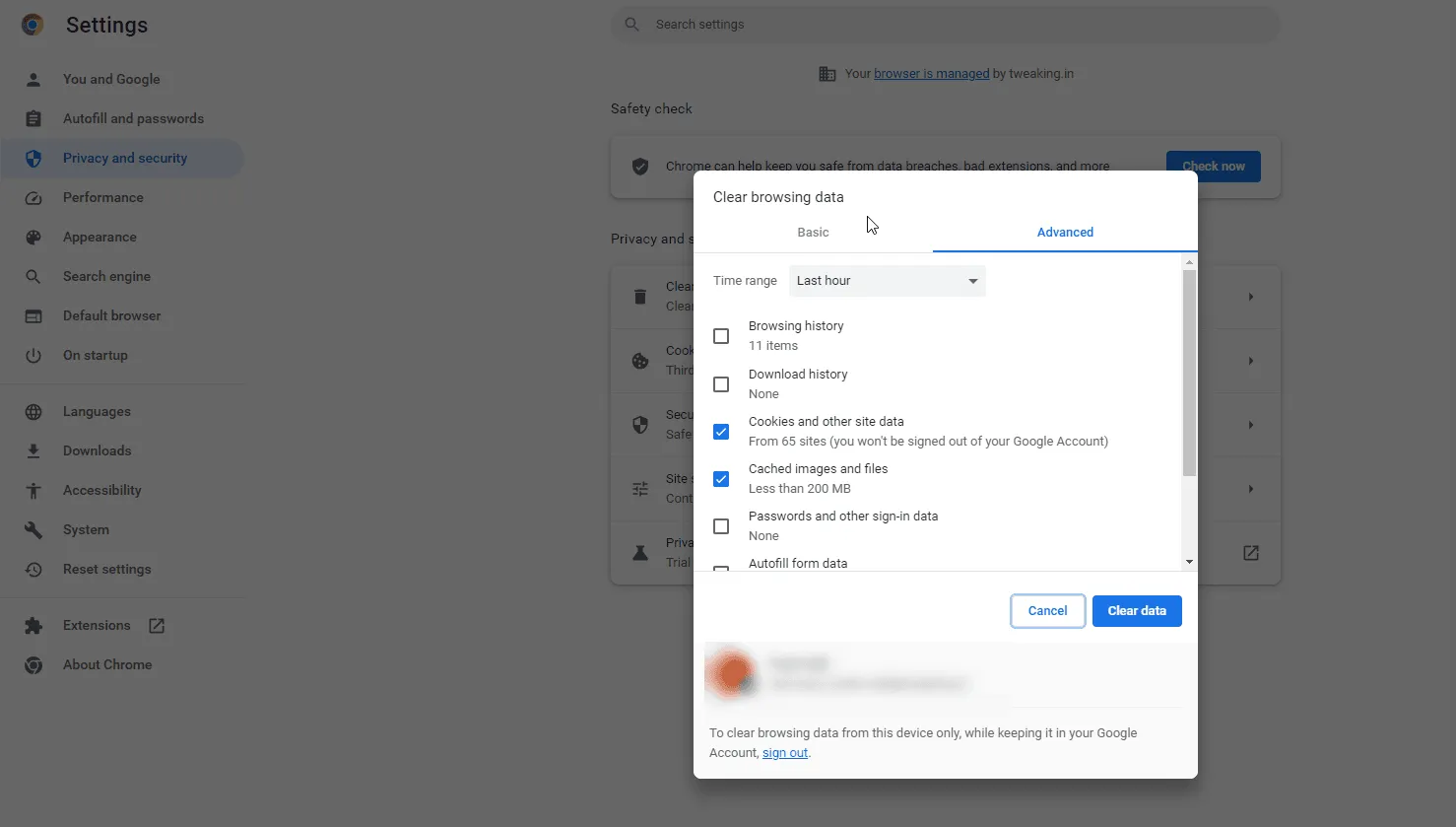Click the person icon for You and Google
The image size is (1456, 827).
pos(33,79)
